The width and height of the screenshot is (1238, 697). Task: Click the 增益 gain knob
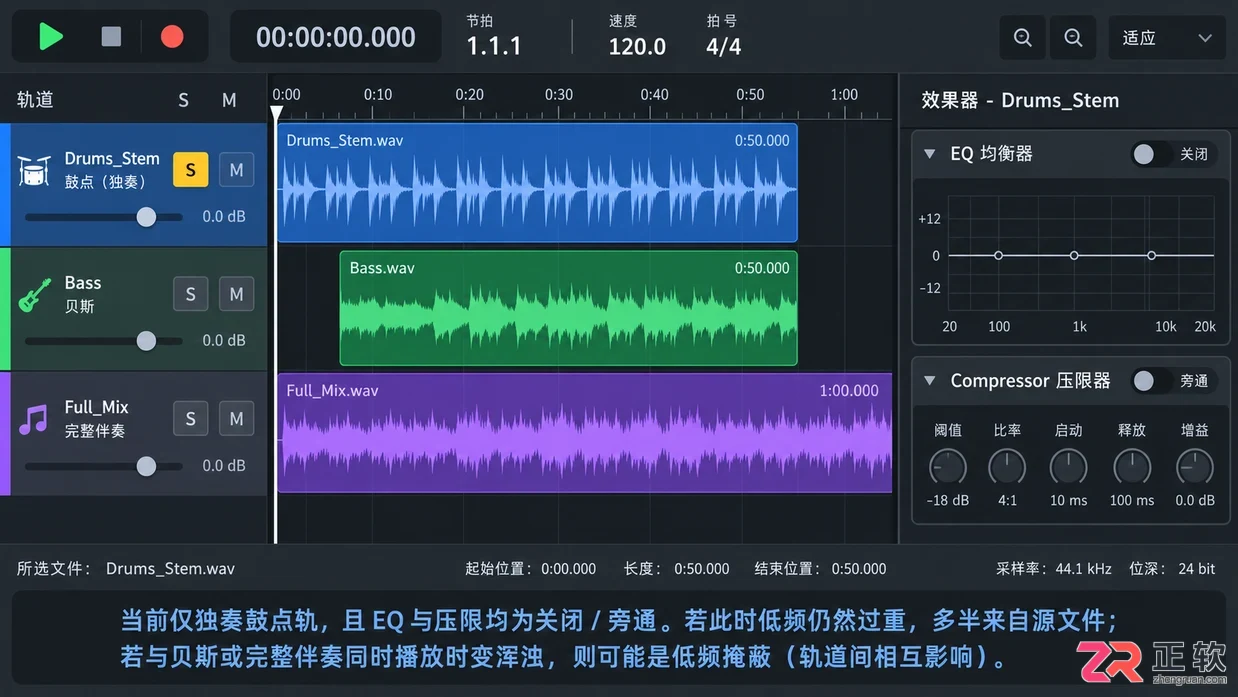point(1195,467)
